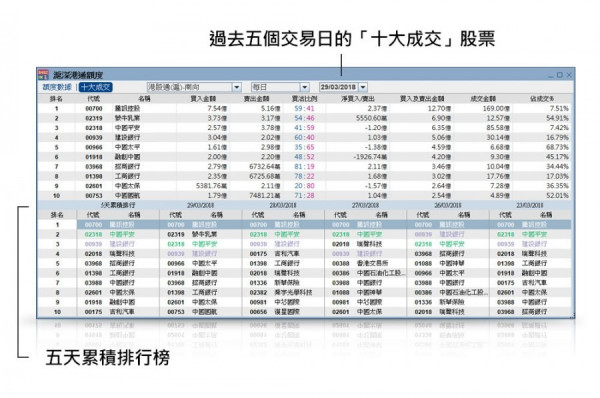The width and height of the screenshot is (600, 398).
Task: Click the 5天累積排行 heading in lower table
Action: click(118, 205)
